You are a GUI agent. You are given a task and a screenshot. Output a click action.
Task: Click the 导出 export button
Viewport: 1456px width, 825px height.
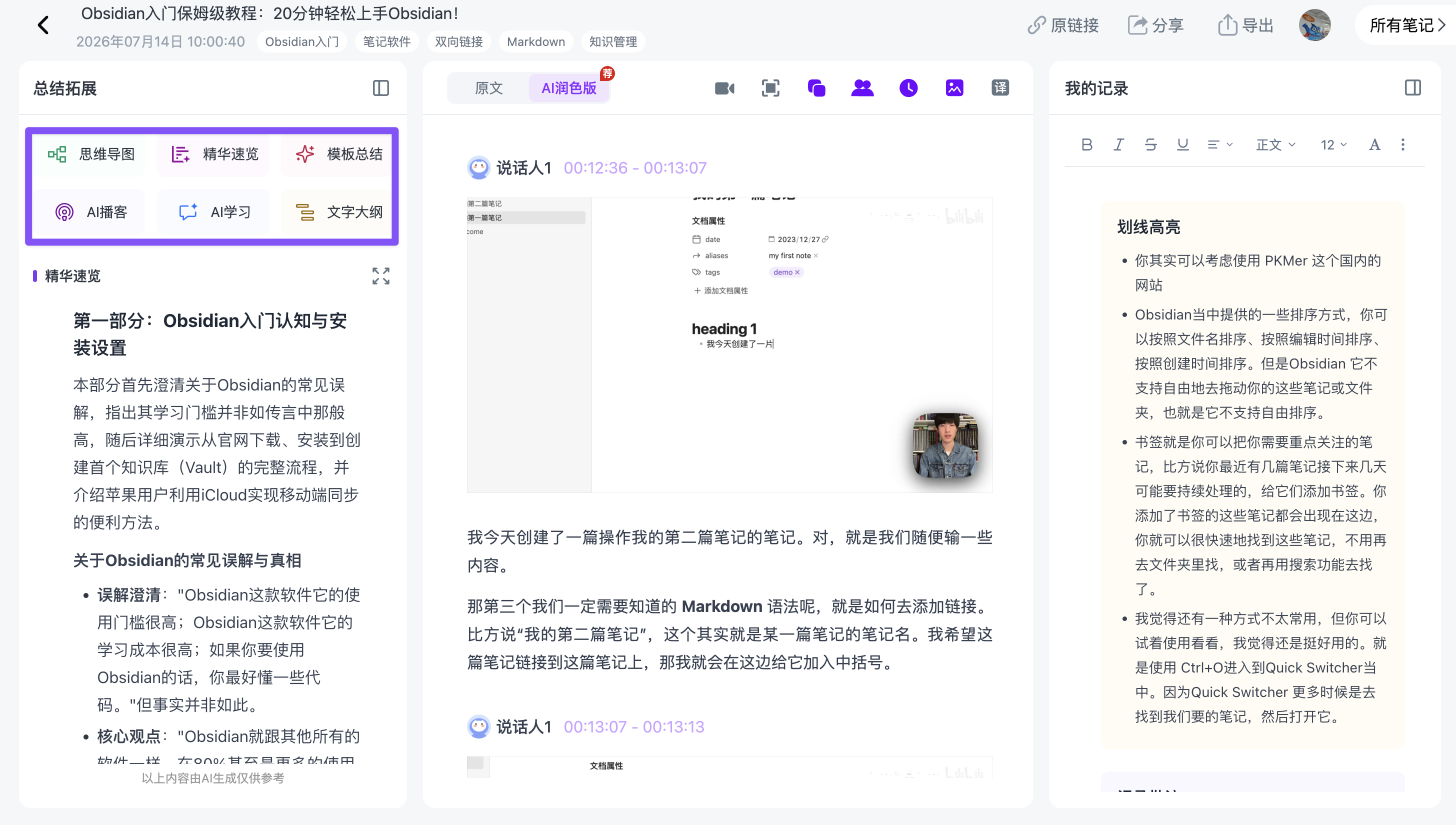point(1246,25)
